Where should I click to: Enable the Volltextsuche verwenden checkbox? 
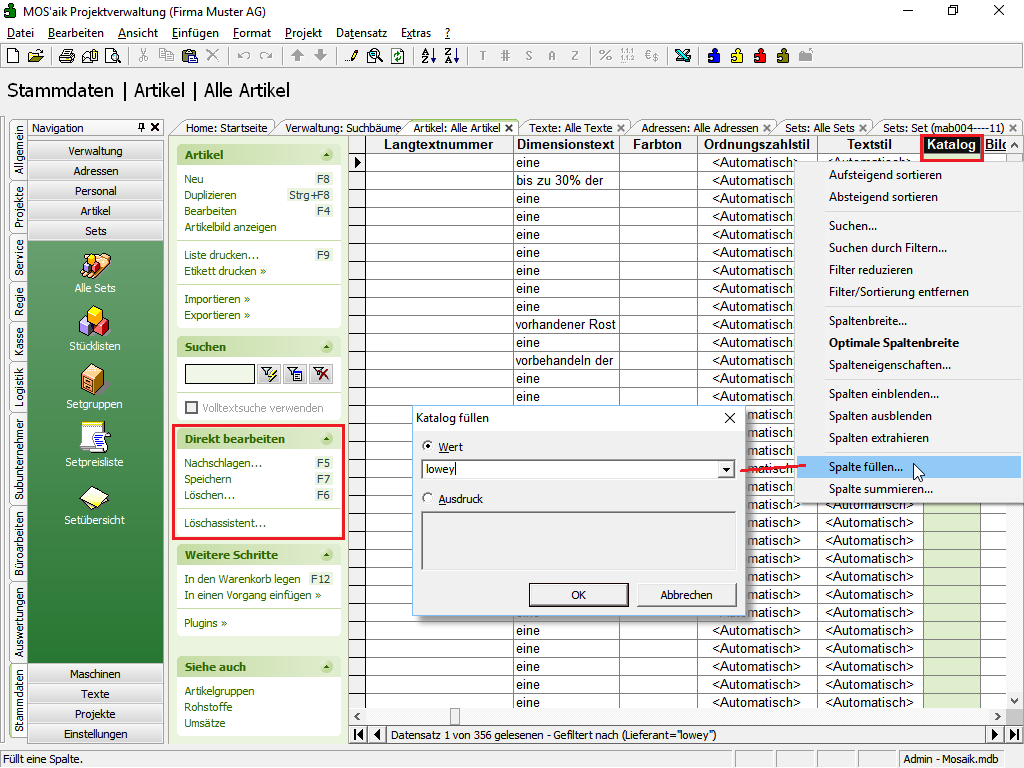tap(193, 408)
